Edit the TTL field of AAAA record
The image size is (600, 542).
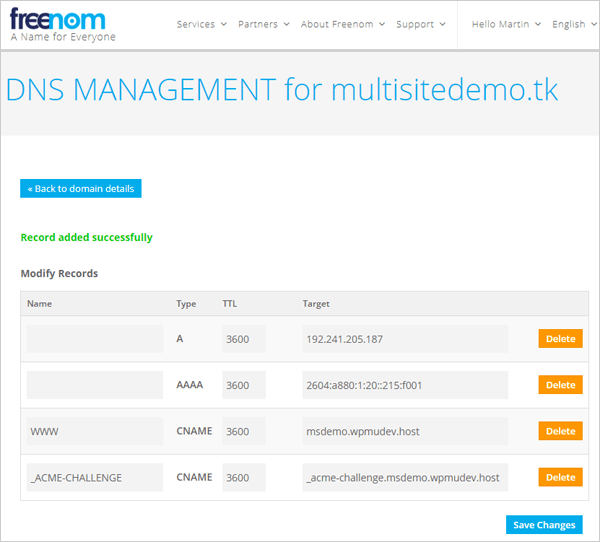[243, 385]
